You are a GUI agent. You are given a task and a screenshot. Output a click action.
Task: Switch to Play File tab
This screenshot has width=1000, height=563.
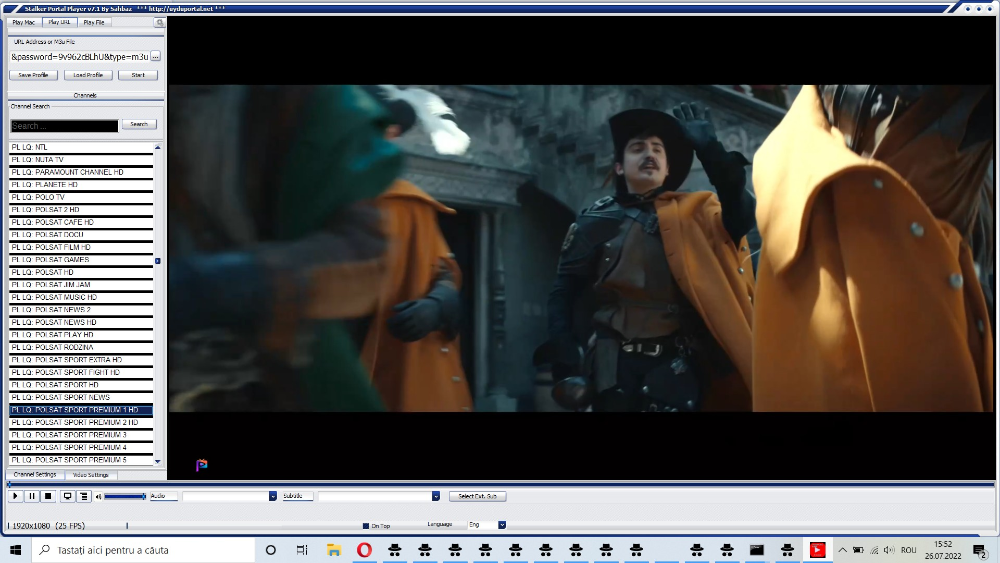(94, 22)
